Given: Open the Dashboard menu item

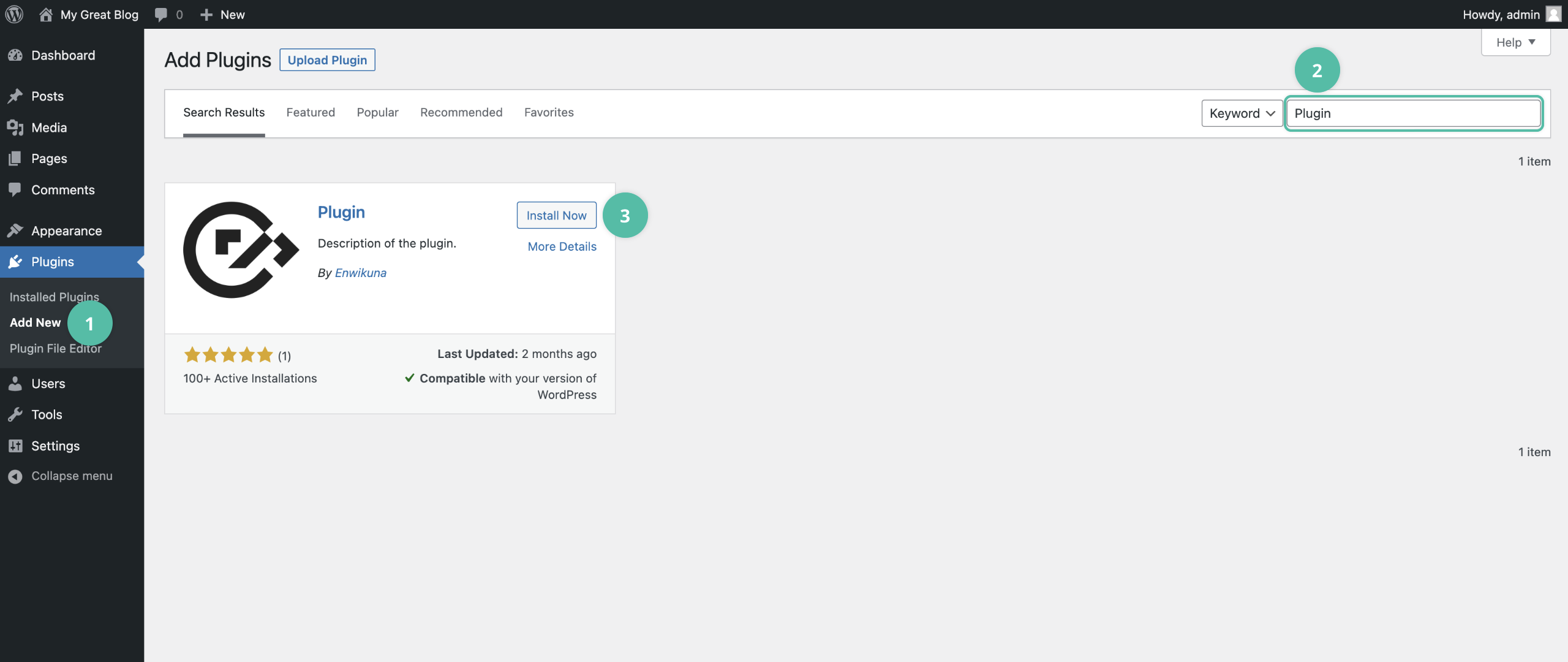Looking at the screenshot, I should pos(63,55).
